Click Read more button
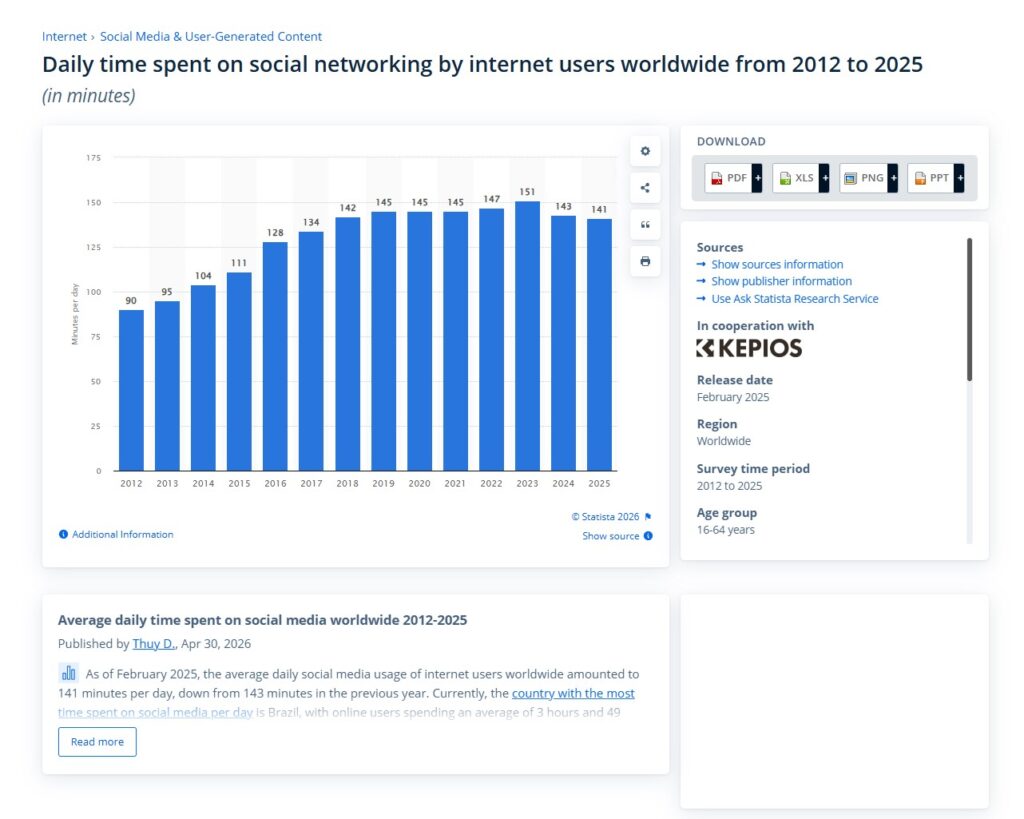The width and height of the screenshot is (1024, 819). (97, 742)
